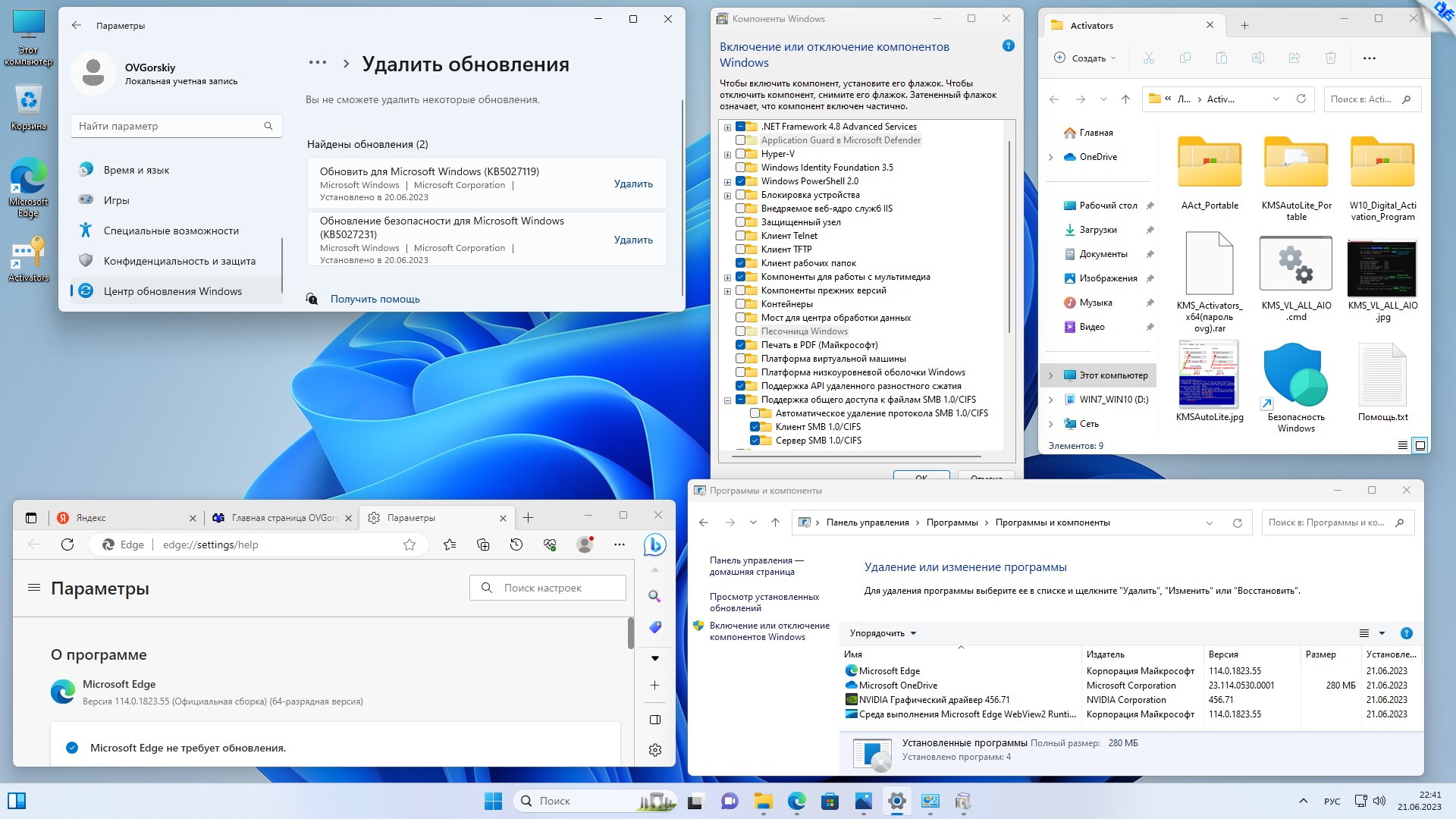1456x819 pixels.
Task: Open Edge sidebar settings gear
Action: click(655, 750)
